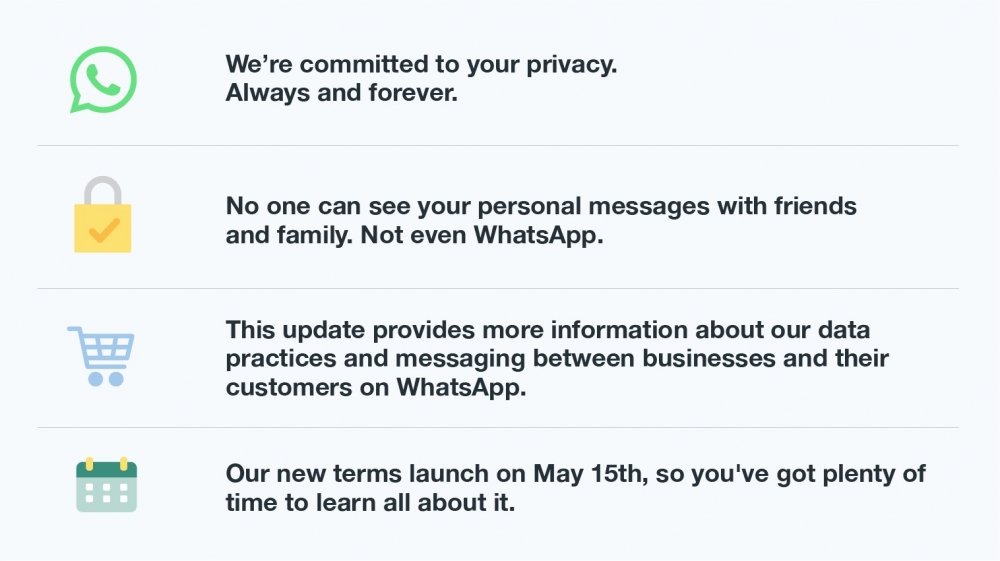Click "time to learn all about it." line

pos(370,502)
